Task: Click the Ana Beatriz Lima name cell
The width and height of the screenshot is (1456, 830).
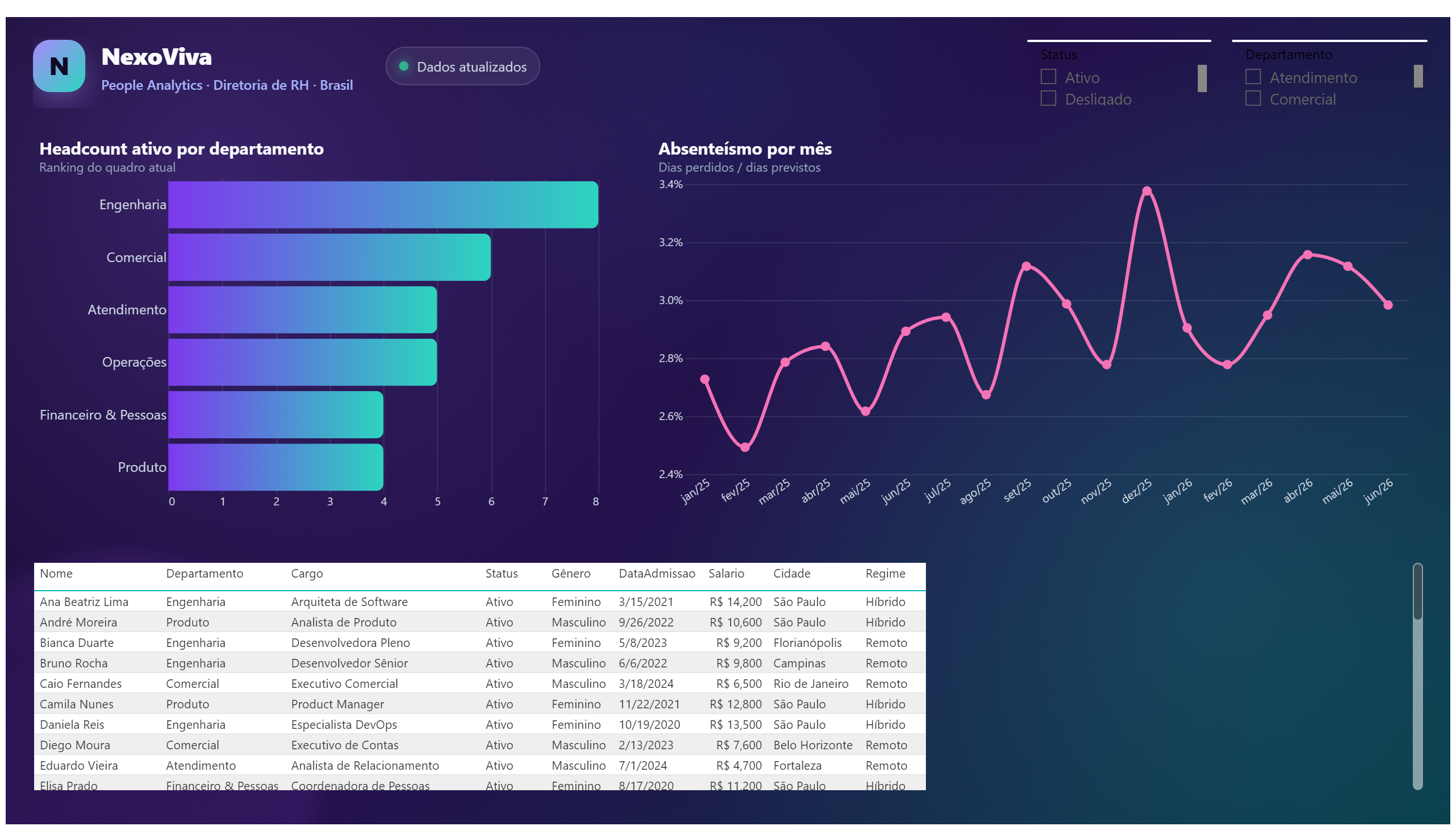Action: (84, 601)
